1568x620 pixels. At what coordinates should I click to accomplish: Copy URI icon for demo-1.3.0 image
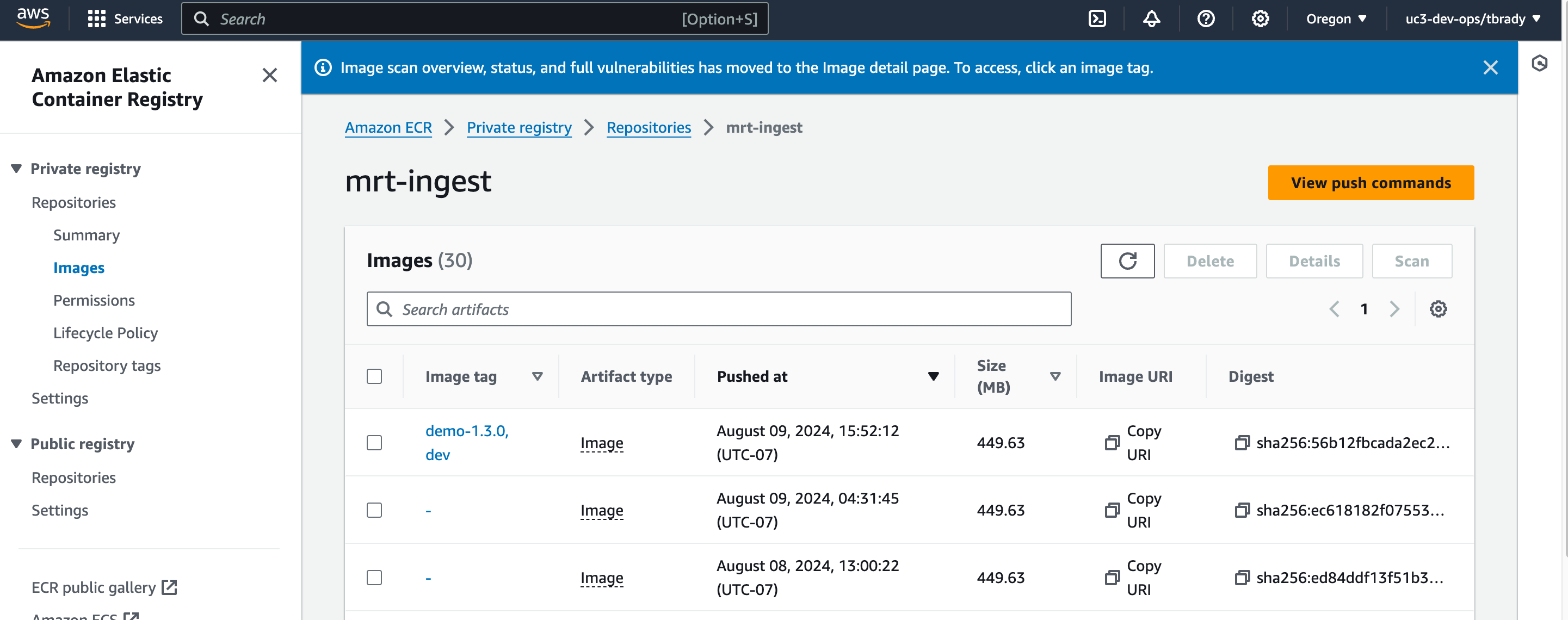[x=1112, y=443]
